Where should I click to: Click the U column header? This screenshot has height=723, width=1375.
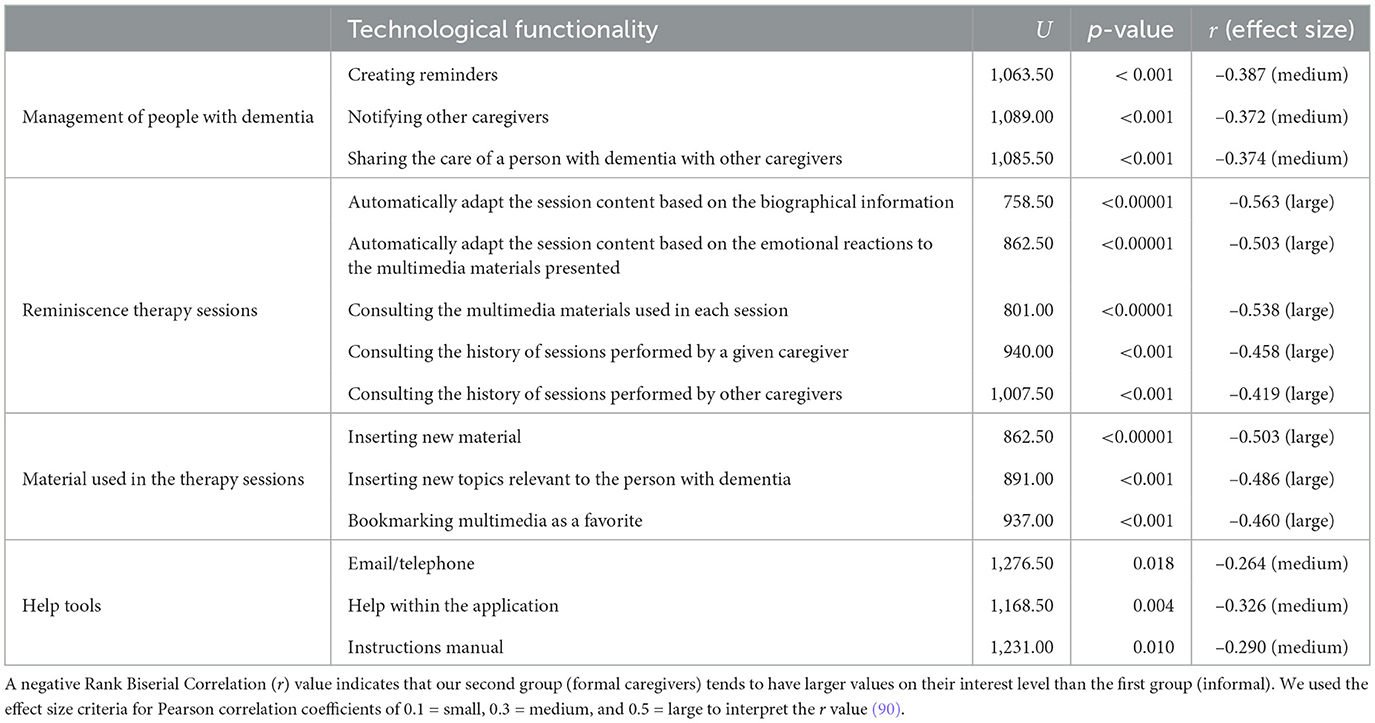[1043, 30]
